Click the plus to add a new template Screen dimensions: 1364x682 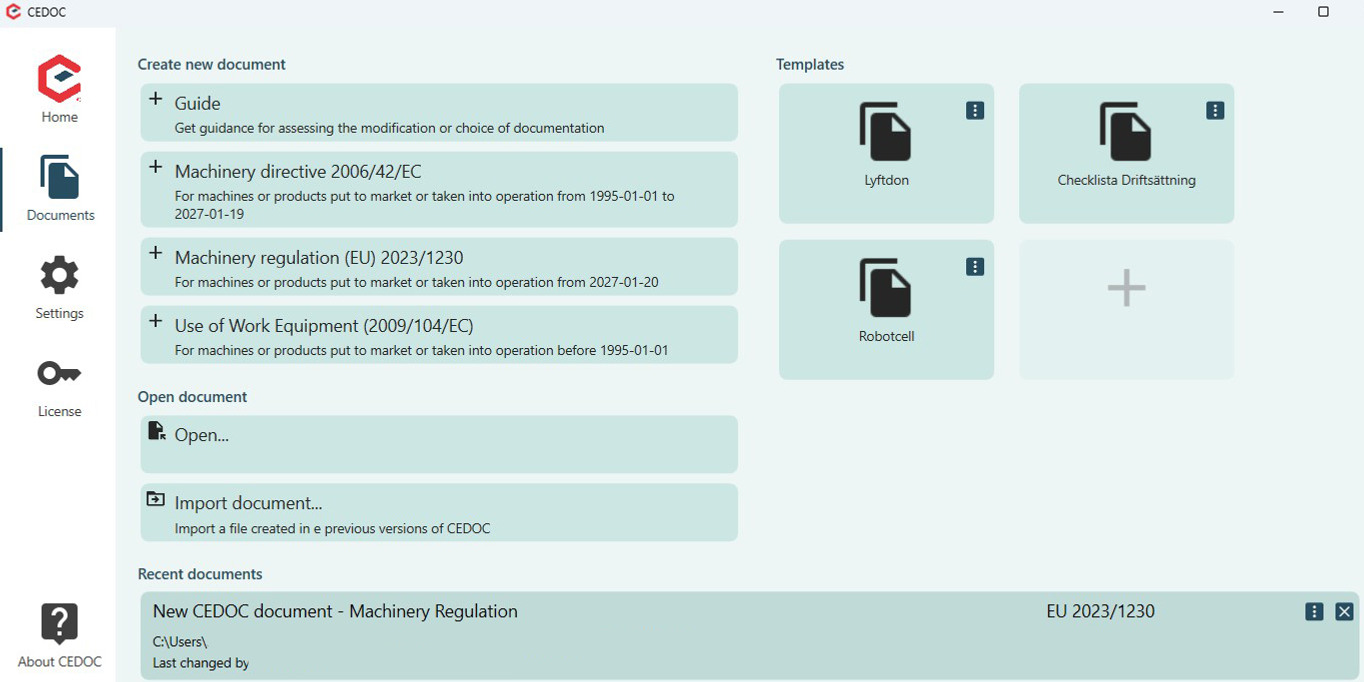coord(1126,287)
